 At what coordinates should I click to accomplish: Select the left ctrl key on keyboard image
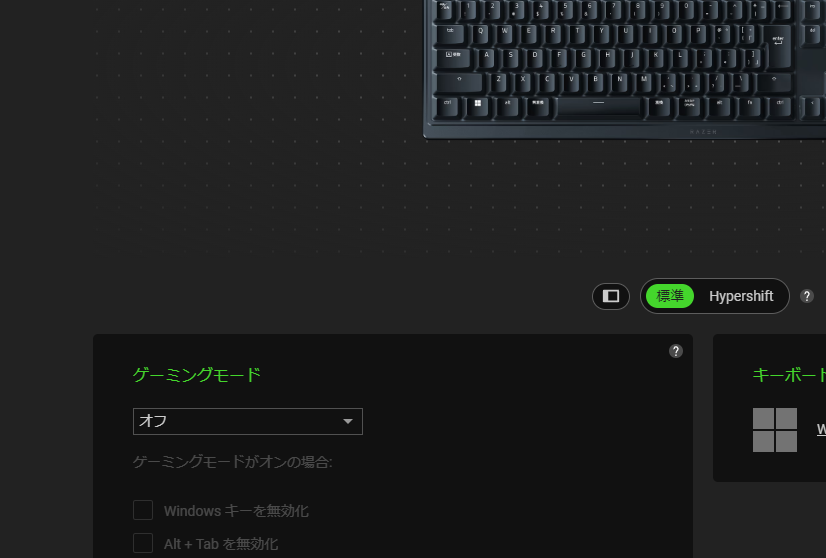point(448,106)
